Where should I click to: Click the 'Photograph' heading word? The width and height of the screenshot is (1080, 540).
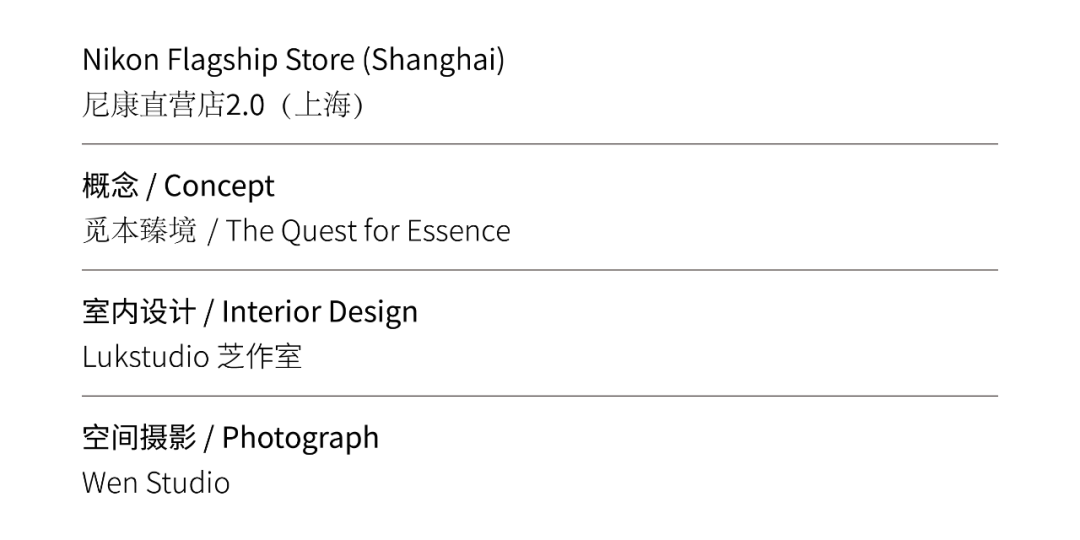pos(300,438)
